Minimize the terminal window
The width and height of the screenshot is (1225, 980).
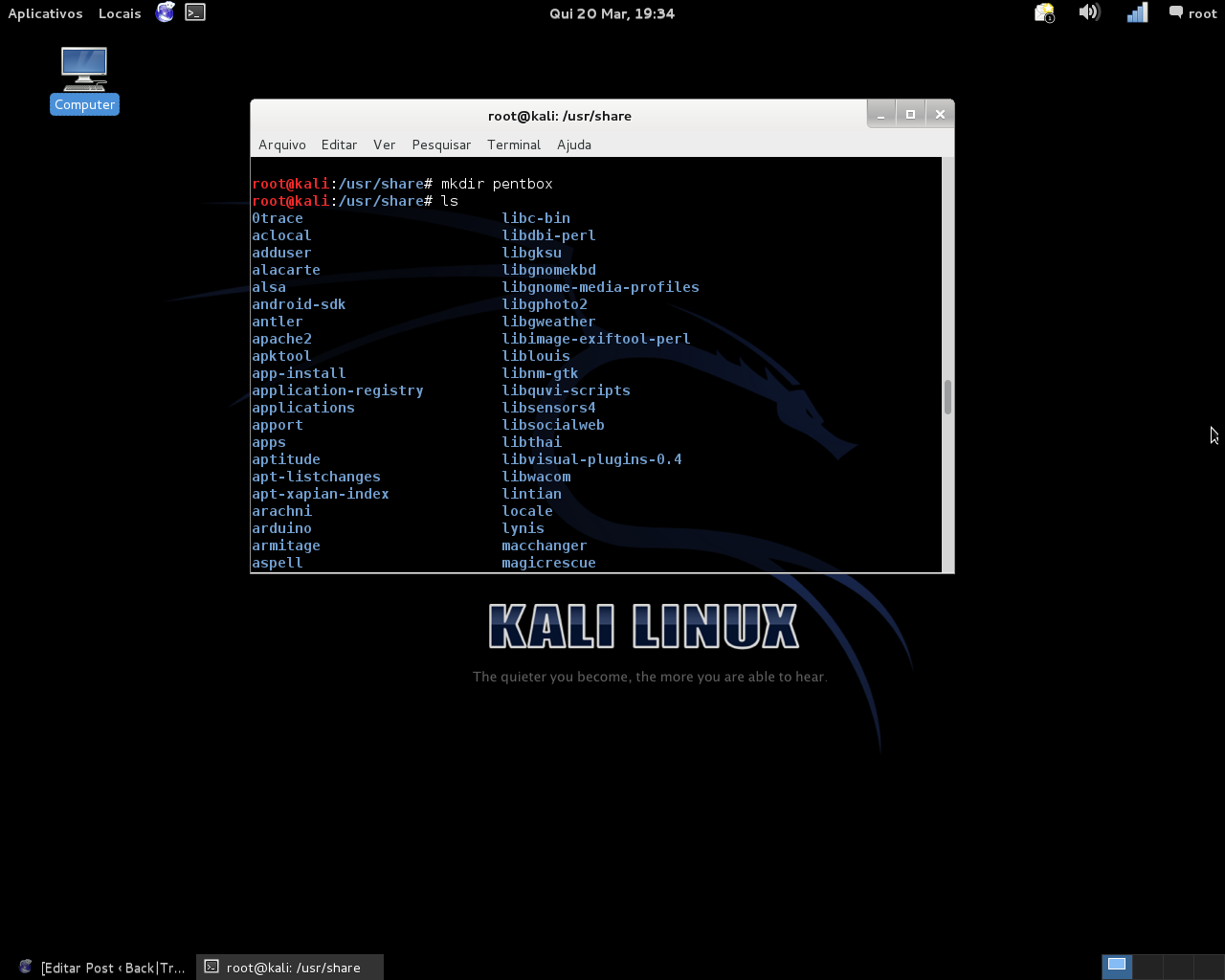(880, 114)
